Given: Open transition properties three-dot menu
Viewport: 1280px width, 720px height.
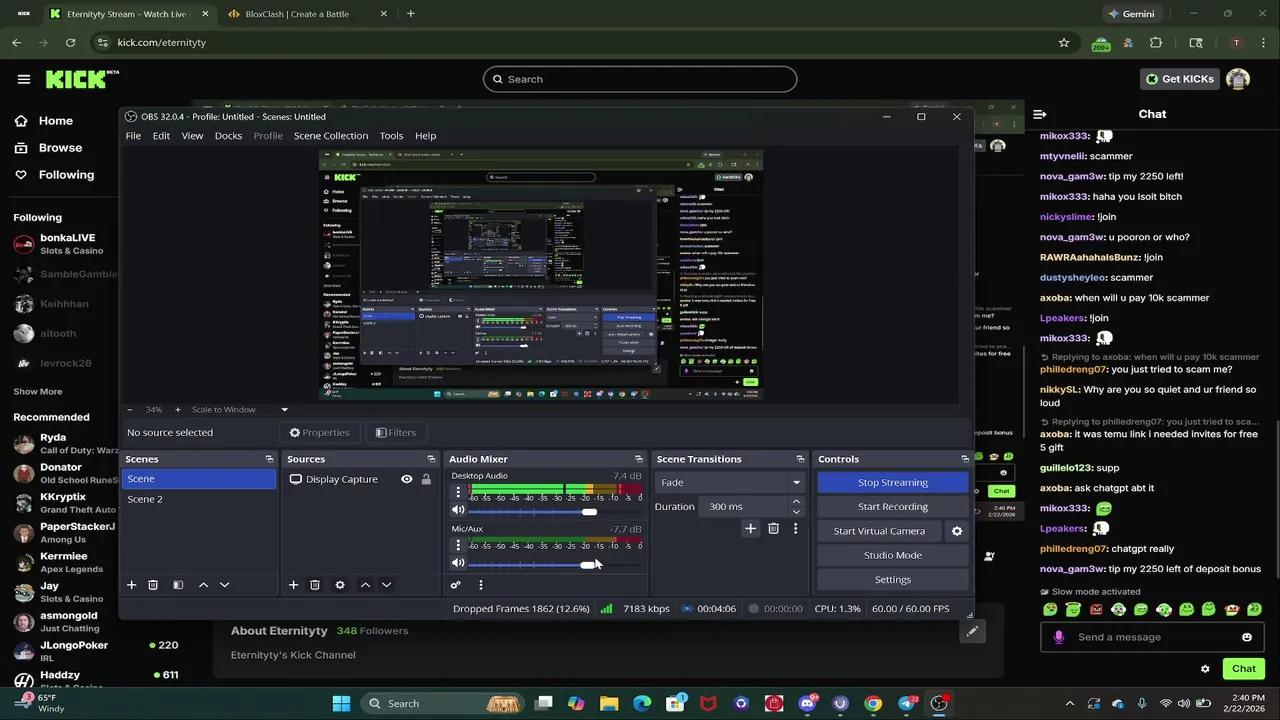Looking at the screenshot, I should (x=796, y=528).
